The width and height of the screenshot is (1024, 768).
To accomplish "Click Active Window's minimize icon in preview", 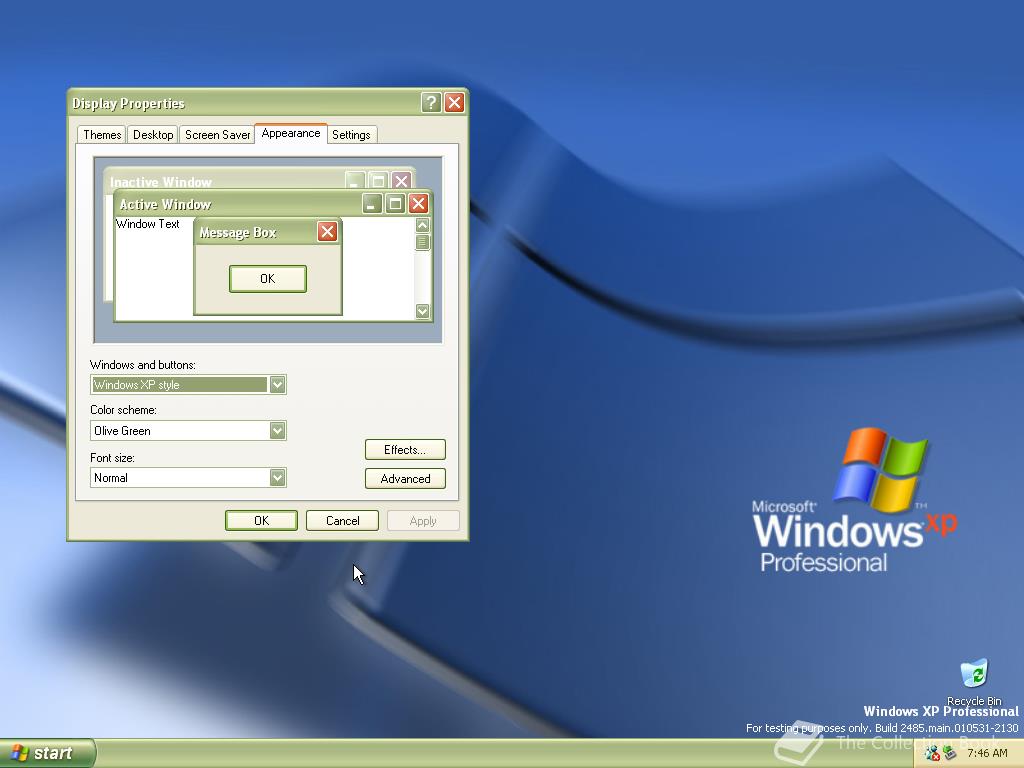I will pos(372,204).
